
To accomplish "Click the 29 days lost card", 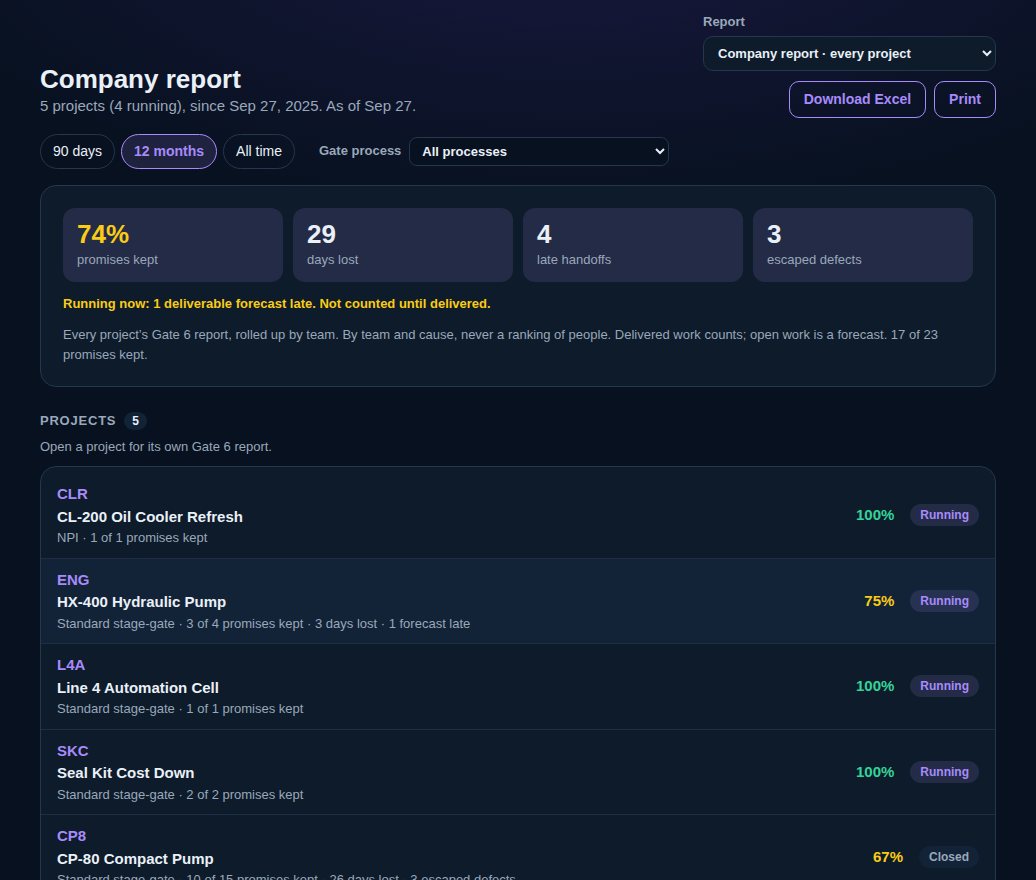I will pyautogui.click(x=402, y=245).
